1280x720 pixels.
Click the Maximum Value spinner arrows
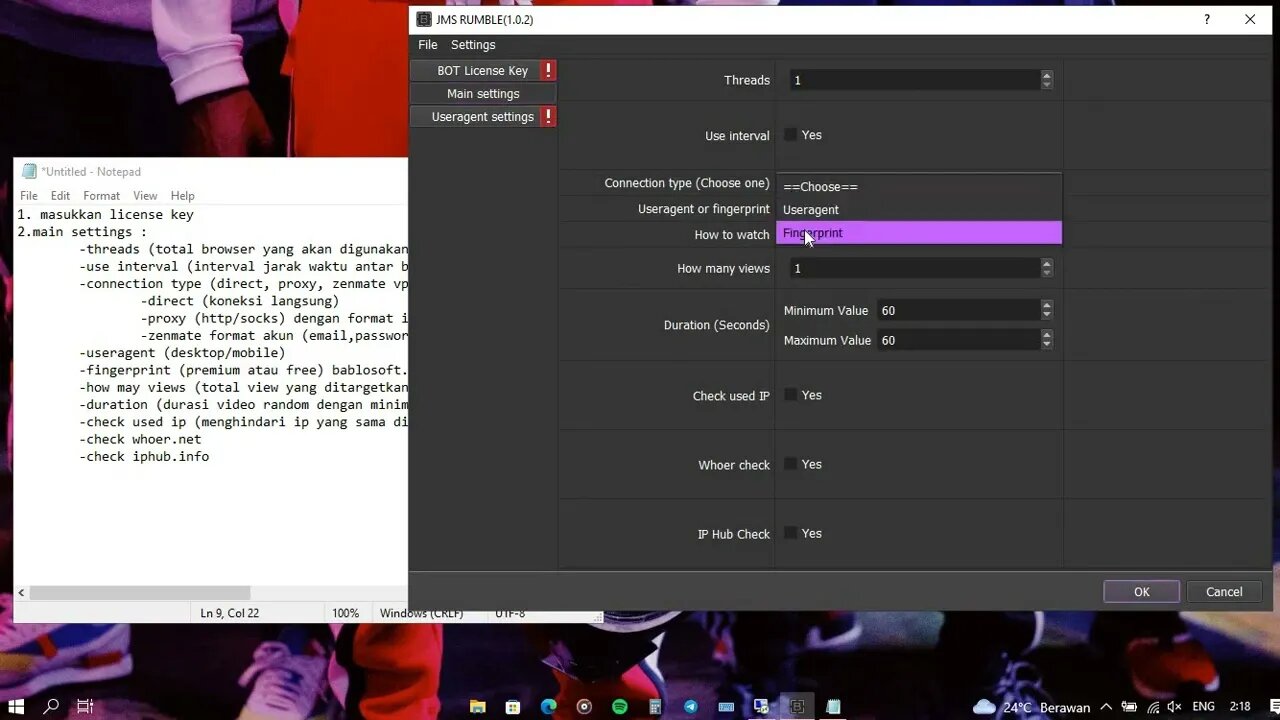[1046, 340]
